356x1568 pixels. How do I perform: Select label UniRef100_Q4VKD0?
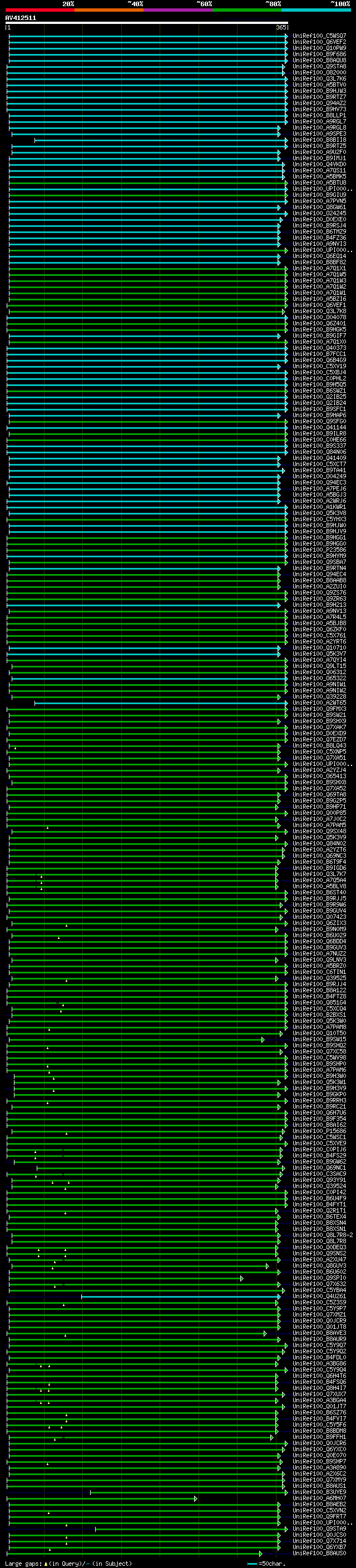click(319, 164)
